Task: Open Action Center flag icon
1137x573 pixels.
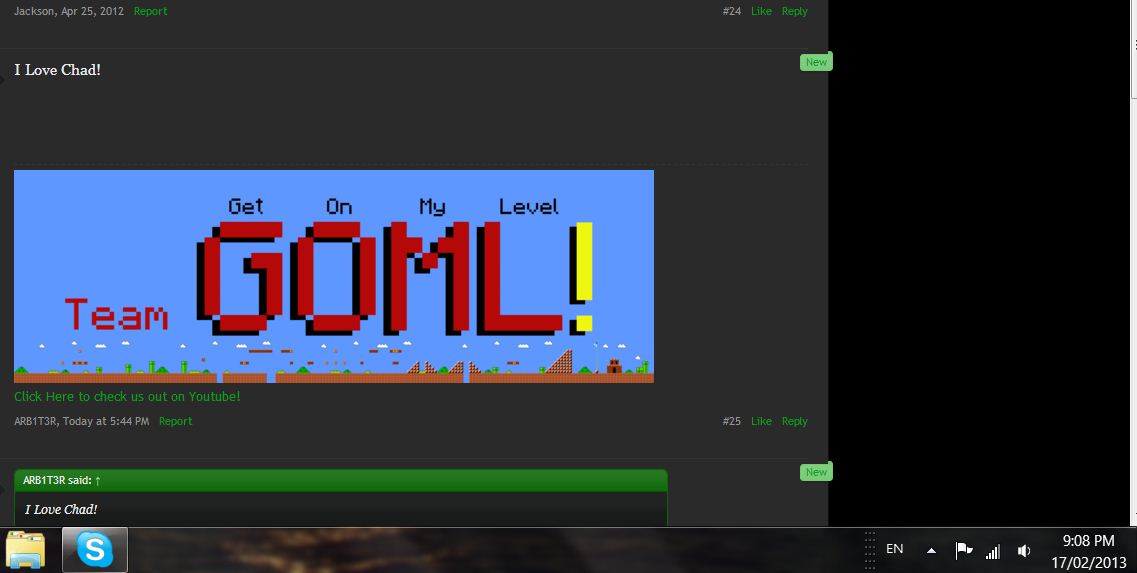Action: [964, 551]
